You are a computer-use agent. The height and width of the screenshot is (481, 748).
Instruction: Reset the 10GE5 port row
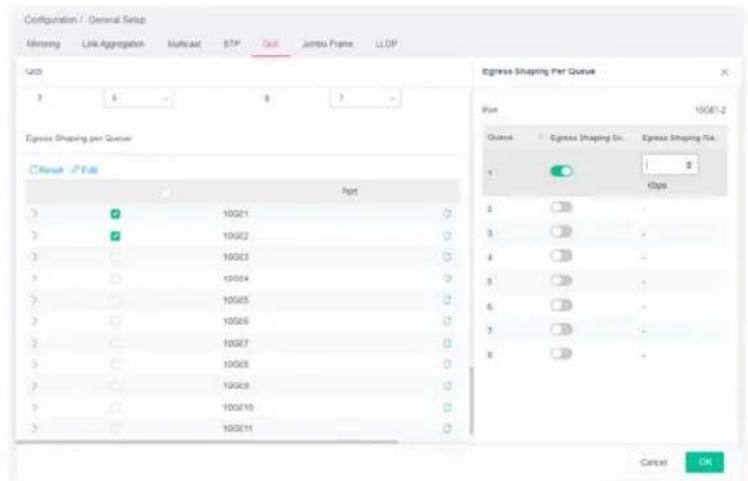(x=447, y=300)
